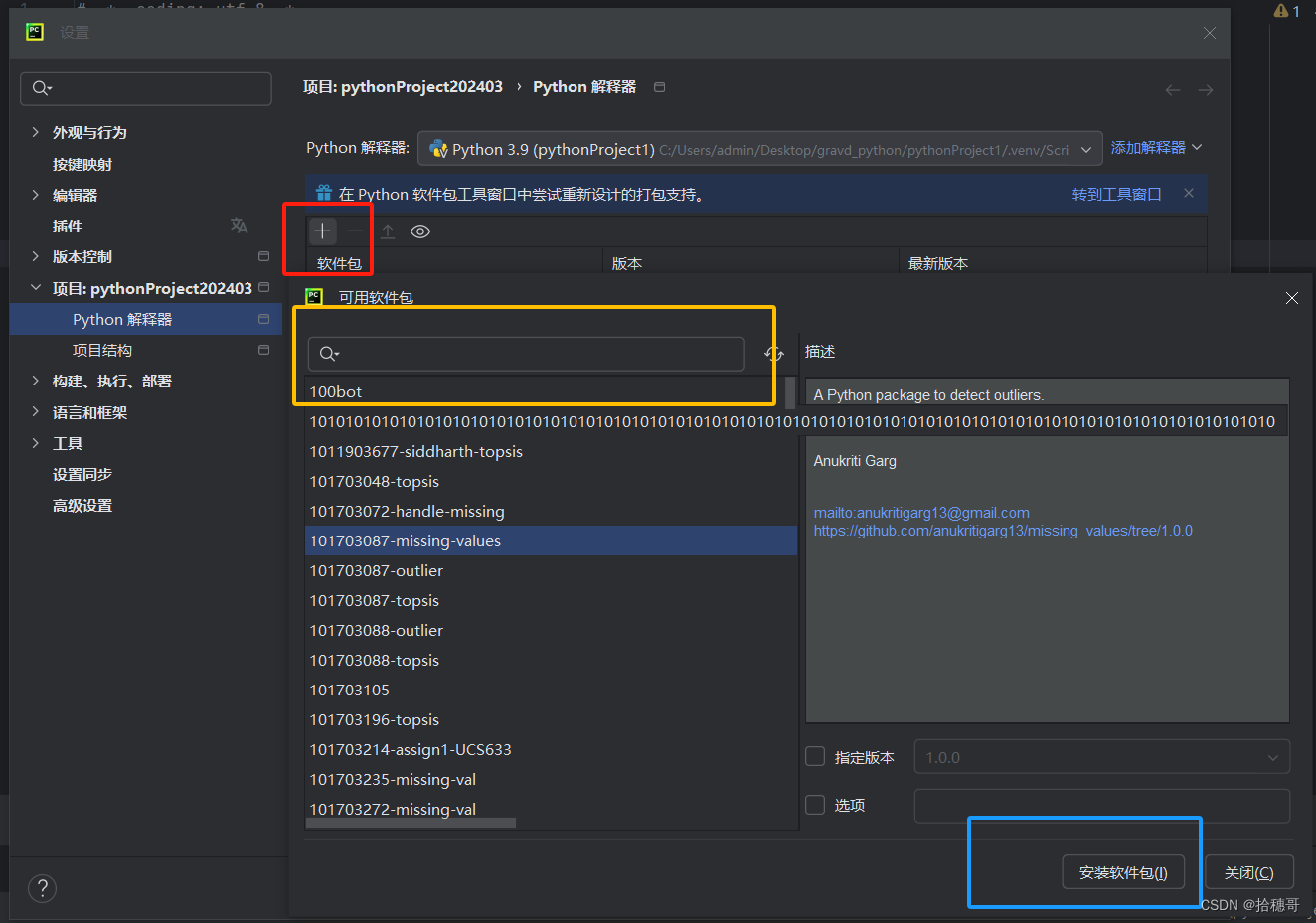
Task: Select package 101703214-assign1-UCS633
Action: 552,749
